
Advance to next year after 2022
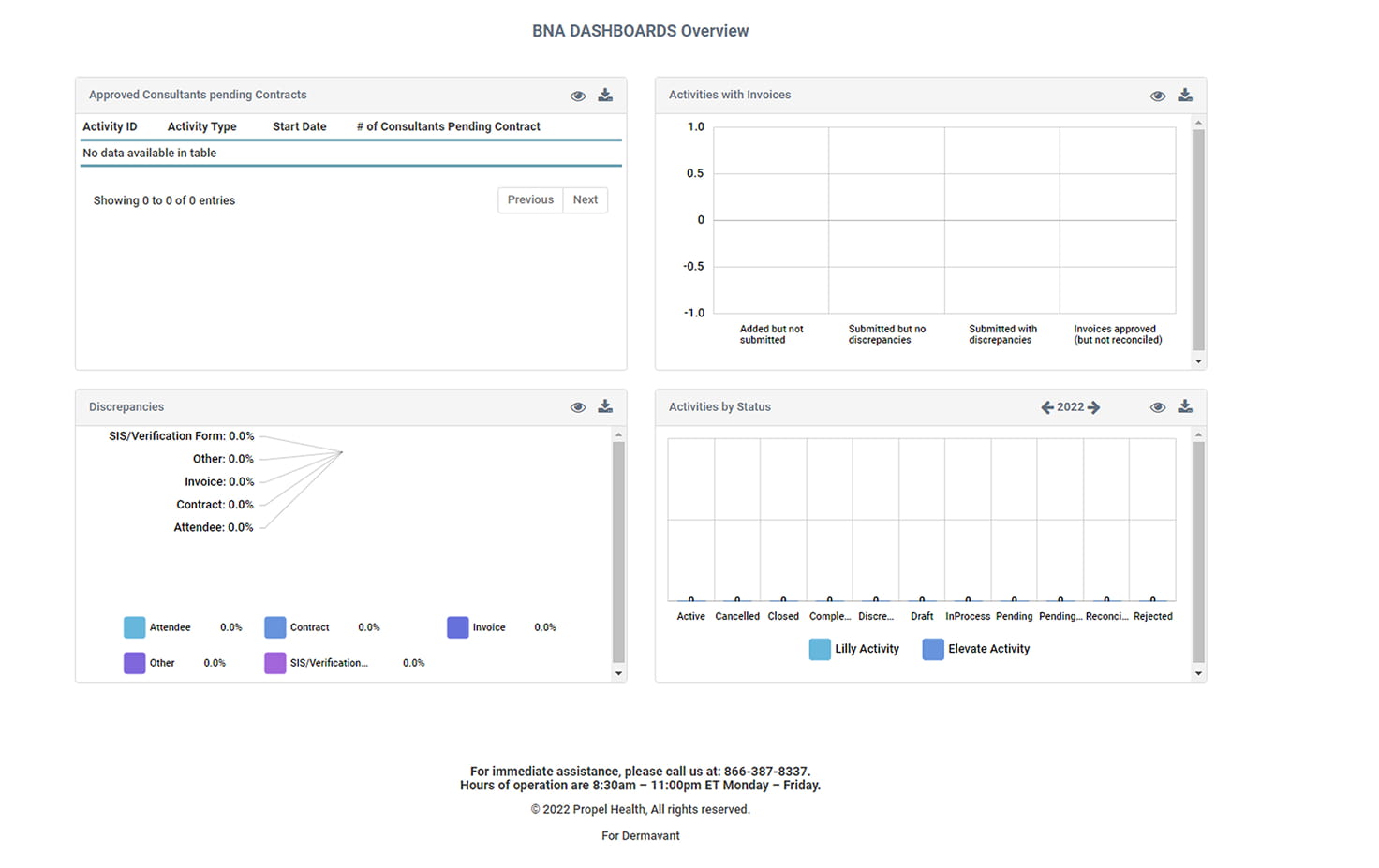[1093, 407]
